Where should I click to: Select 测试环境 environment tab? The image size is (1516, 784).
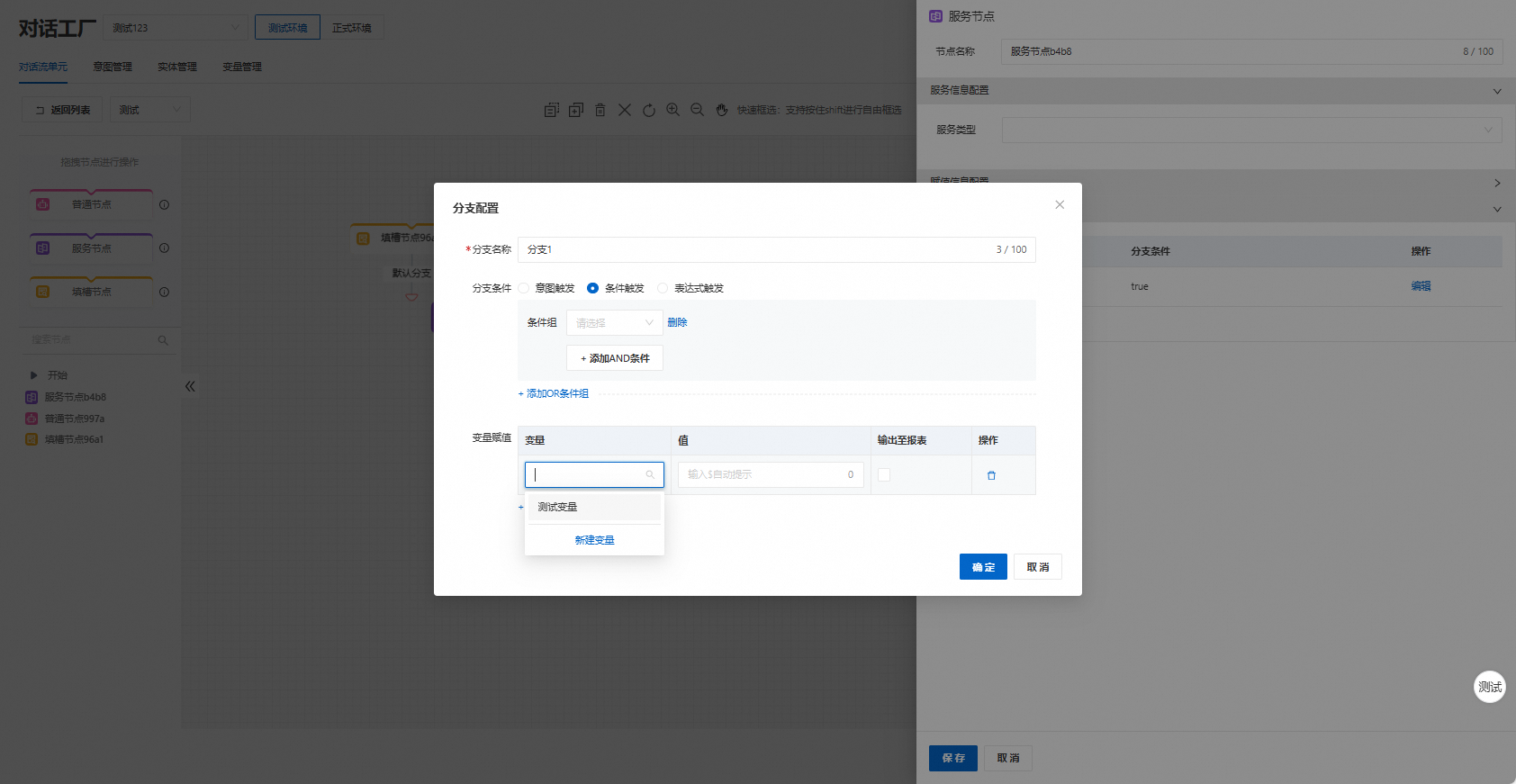coord(287,28)
